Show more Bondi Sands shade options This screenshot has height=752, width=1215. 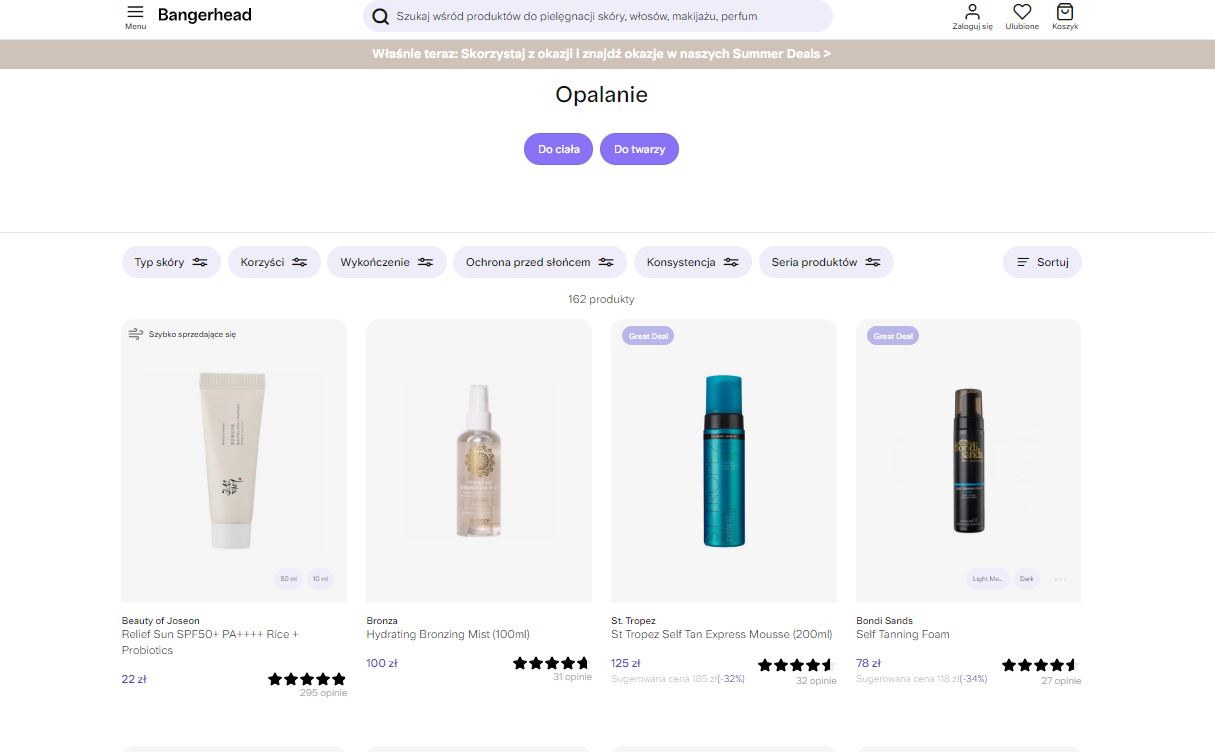coord(1060,579)
